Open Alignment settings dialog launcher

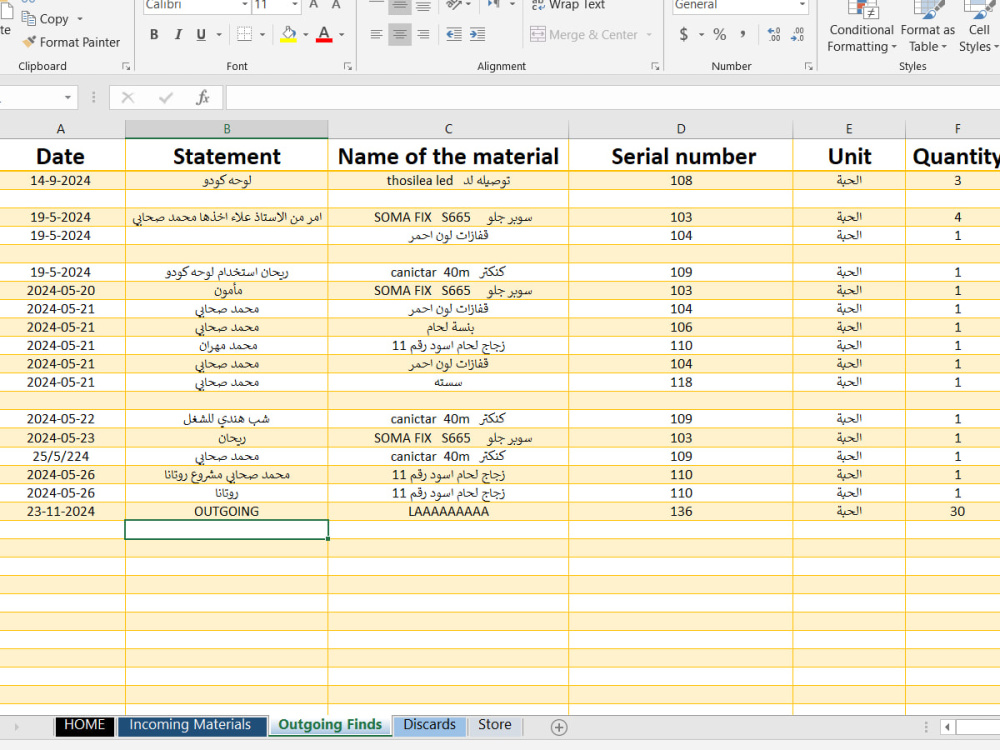point(655,66)
